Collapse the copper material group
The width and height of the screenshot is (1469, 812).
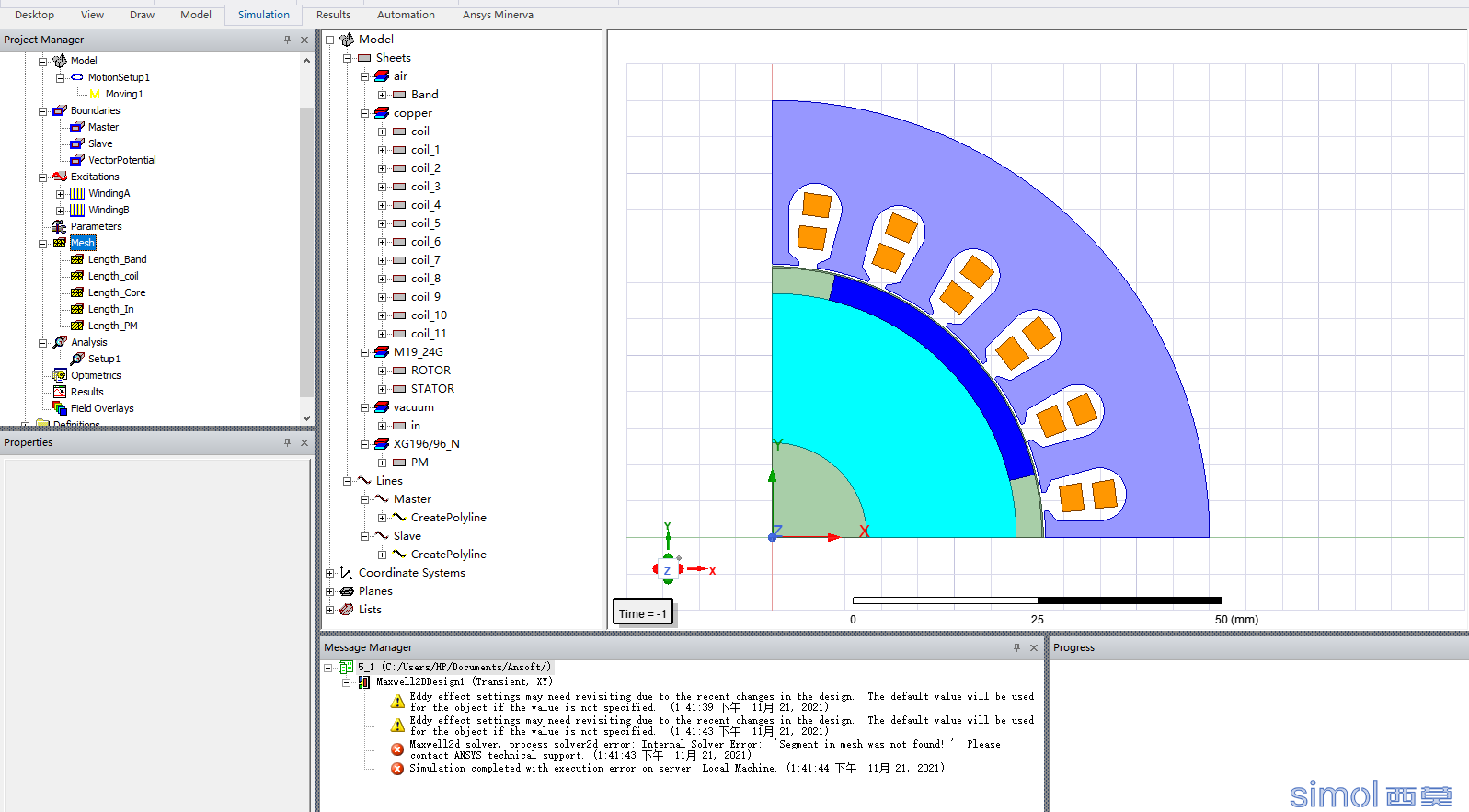pos(365,113)
